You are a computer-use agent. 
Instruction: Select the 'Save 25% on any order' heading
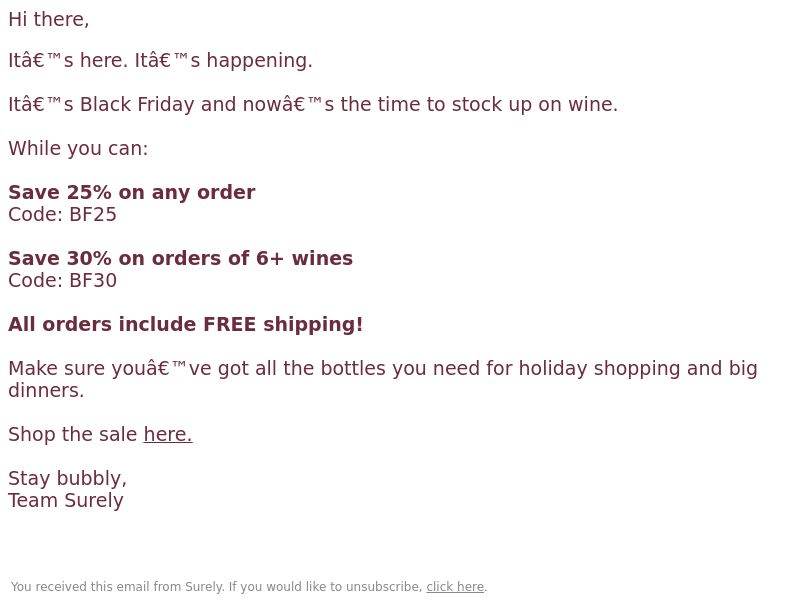[132, 192]
